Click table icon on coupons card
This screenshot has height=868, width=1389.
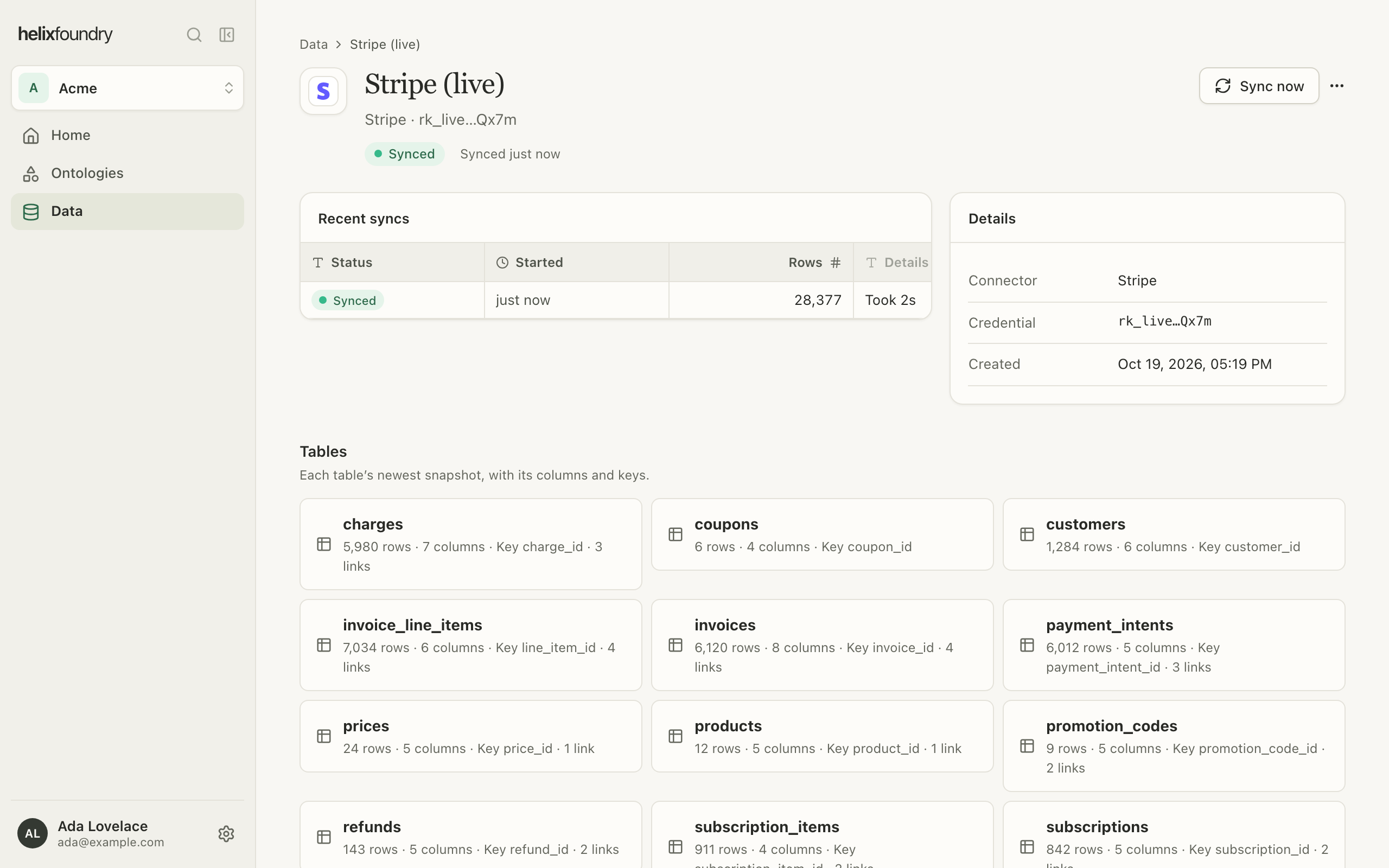point(676,534)
